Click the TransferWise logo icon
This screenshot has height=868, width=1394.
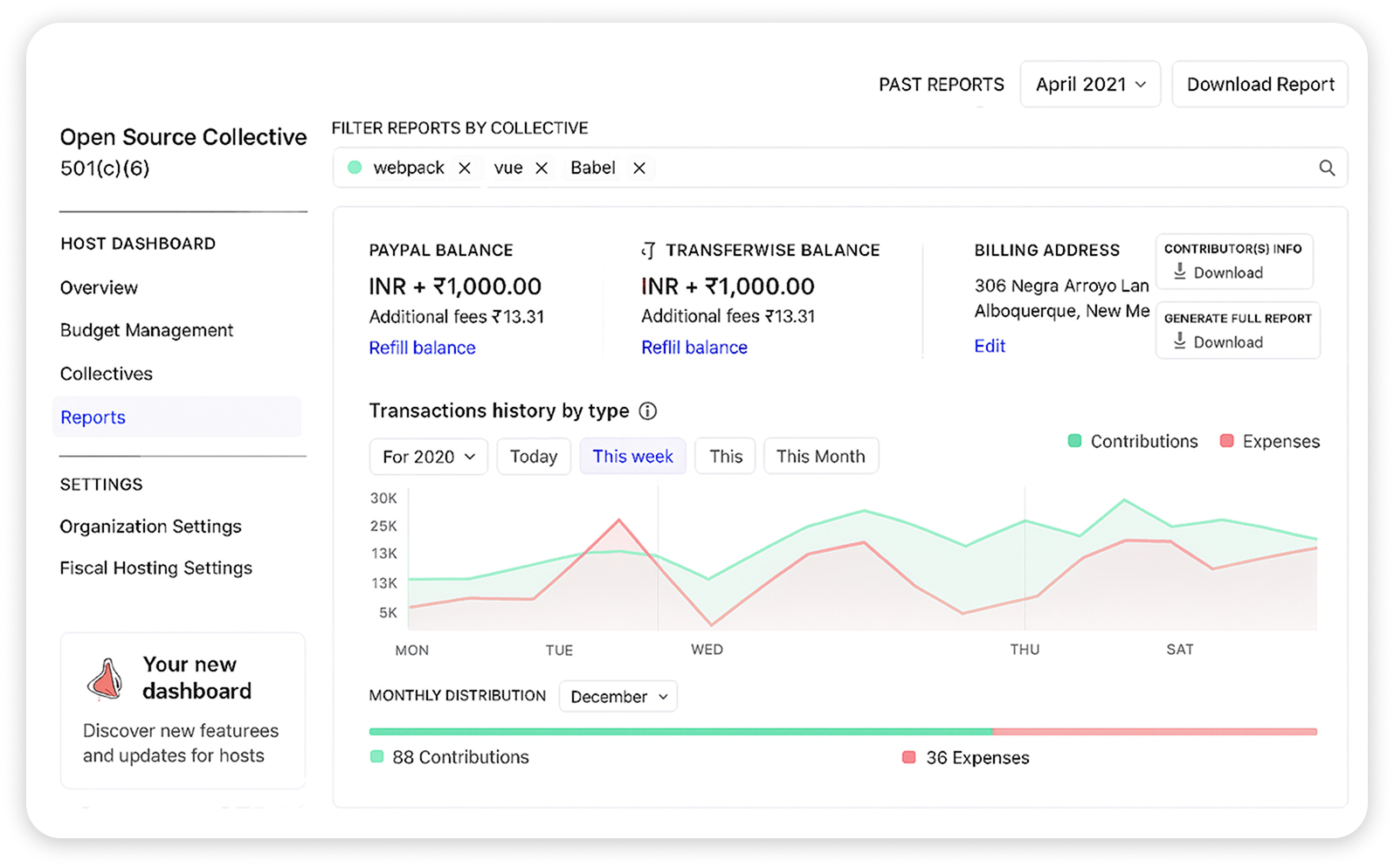[648, 251]
